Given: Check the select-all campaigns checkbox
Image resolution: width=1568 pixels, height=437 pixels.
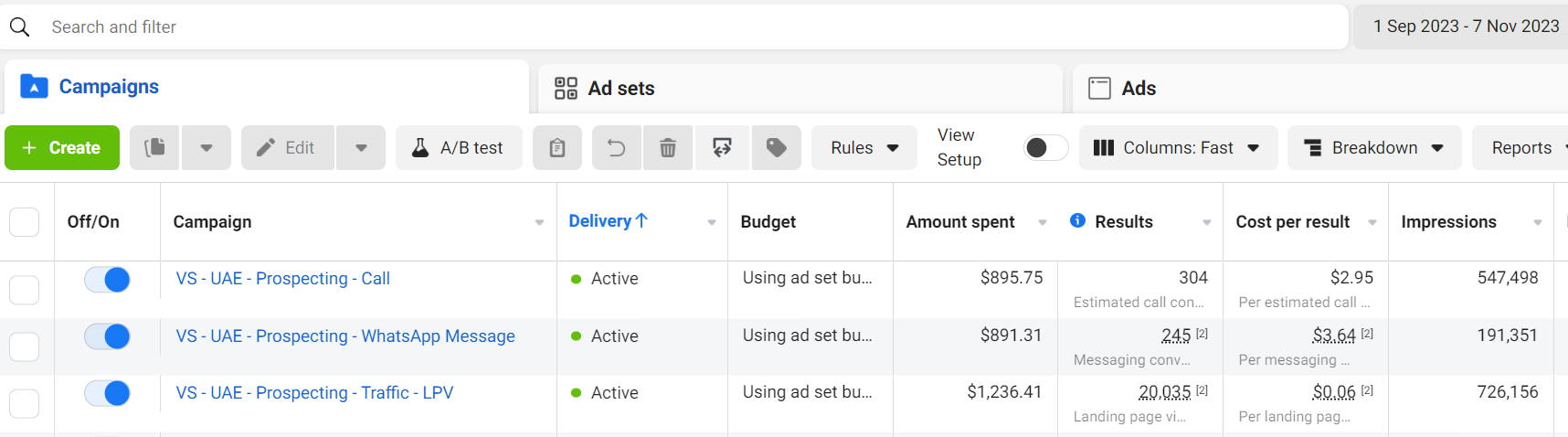Looking at the screenshot, I should click(24, 222).
